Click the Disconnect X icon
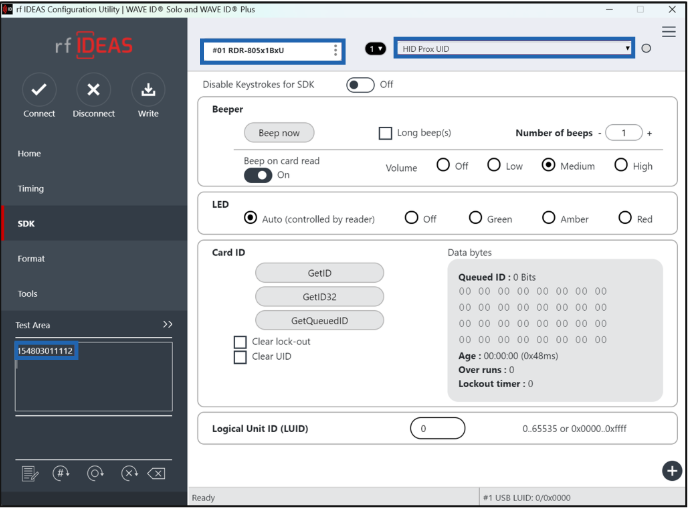Viewport: 688px width, 508px height. [93, 89]
